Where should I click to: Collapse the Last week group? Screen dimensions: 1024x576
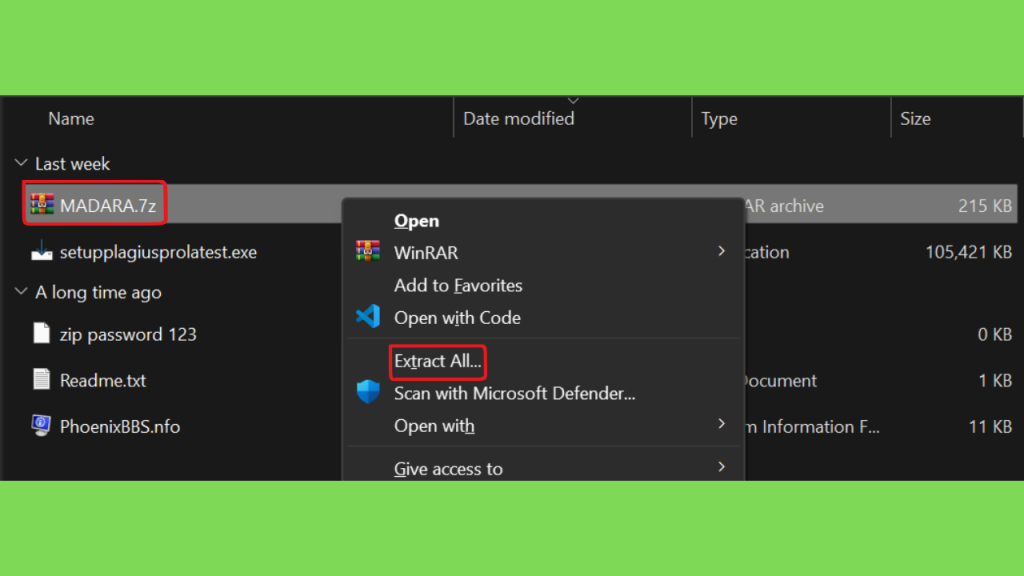[x=21, y=163]
